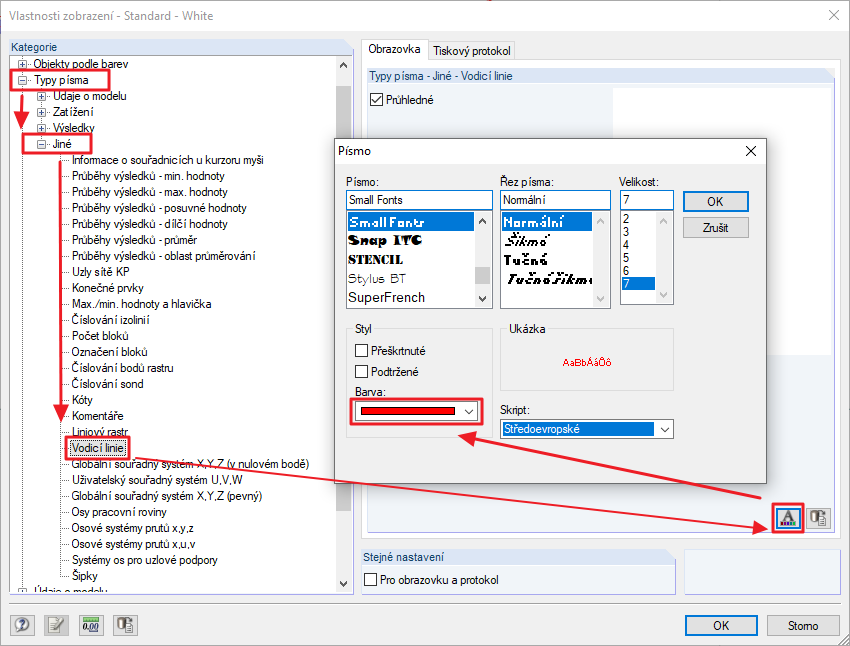Click the bottom-left load default settings icon
The width and height of the screenshot is (850, 646).
point(125,625)
